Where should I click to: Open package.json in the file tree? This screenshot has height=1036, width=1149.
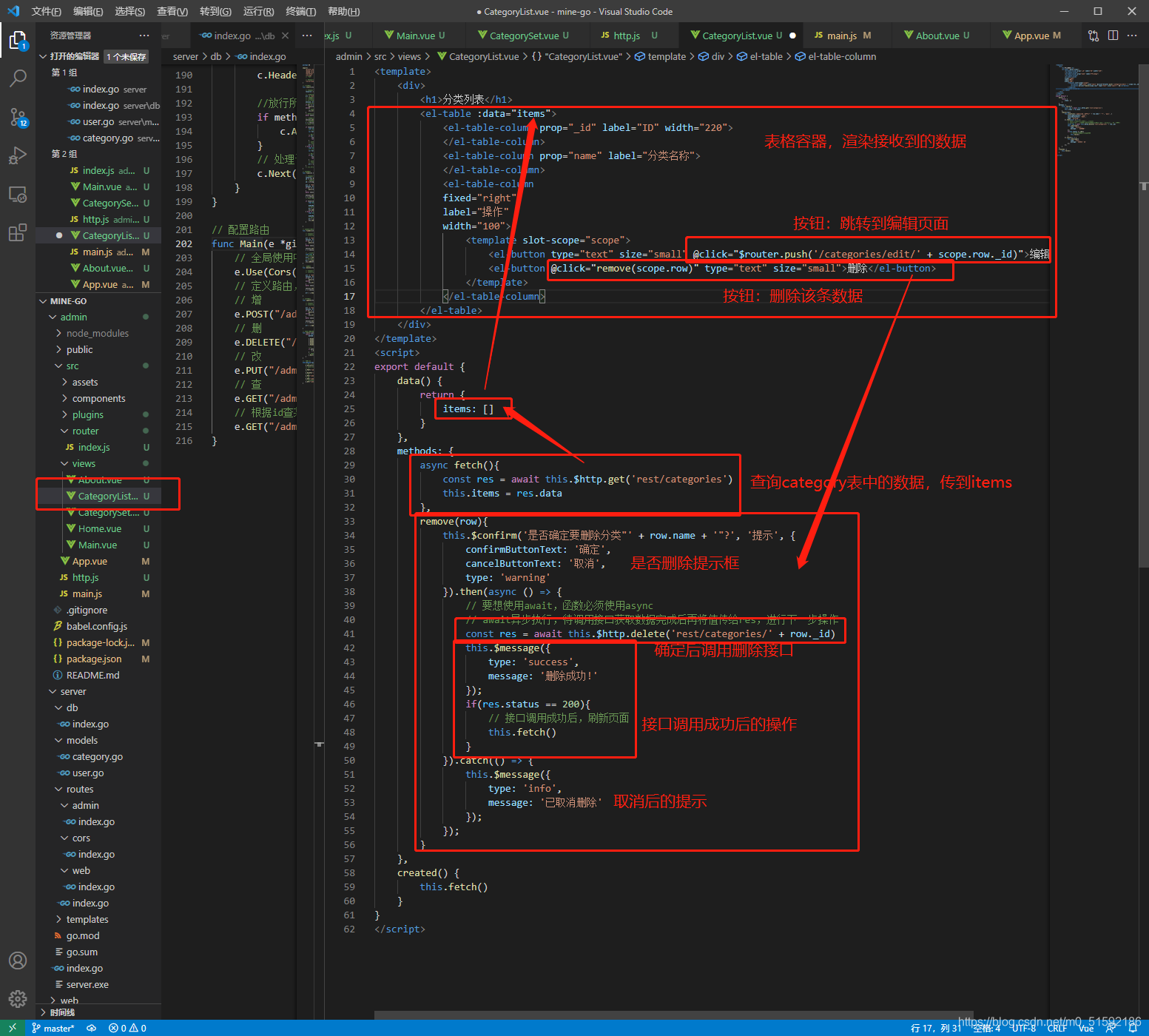pyautogui.click(x=93, y=659)
